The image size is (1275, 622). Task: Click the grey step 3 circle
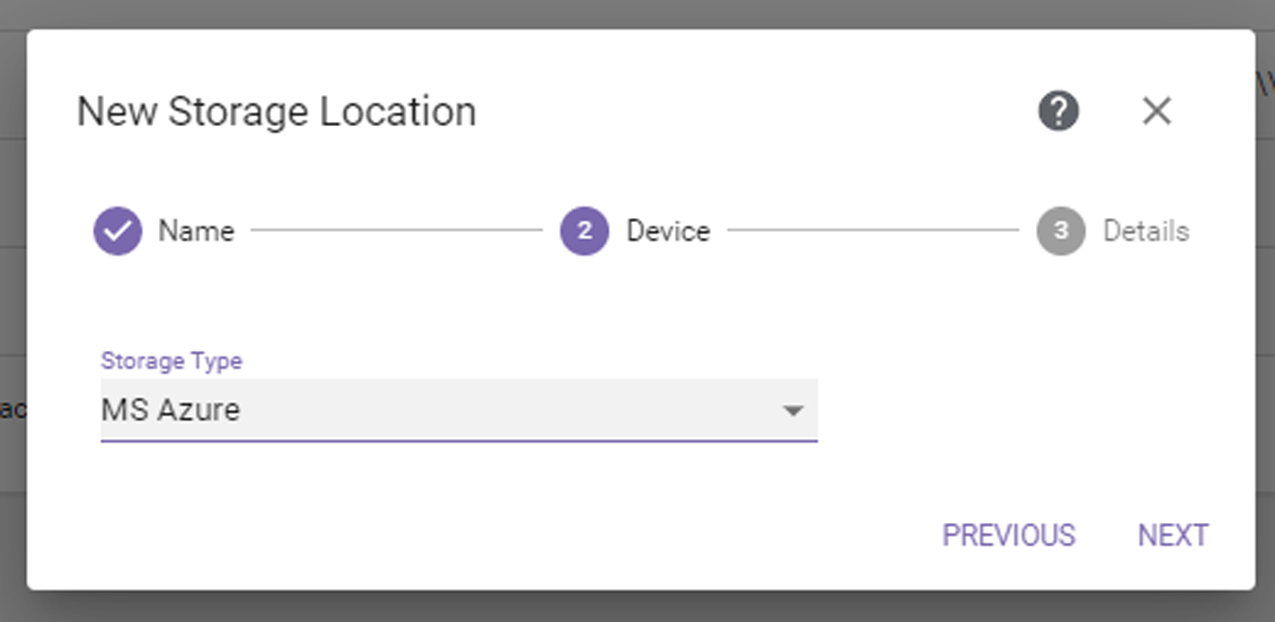point(1061,231)
